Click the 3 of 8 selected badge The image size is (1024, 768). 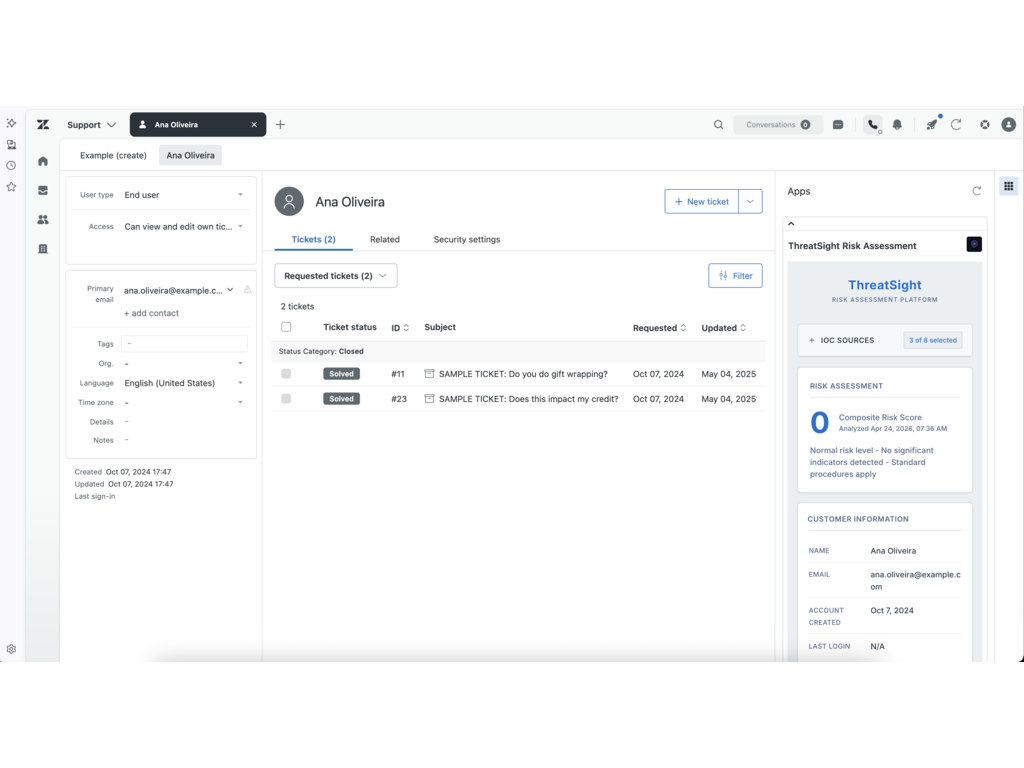(x=933, y=340)
